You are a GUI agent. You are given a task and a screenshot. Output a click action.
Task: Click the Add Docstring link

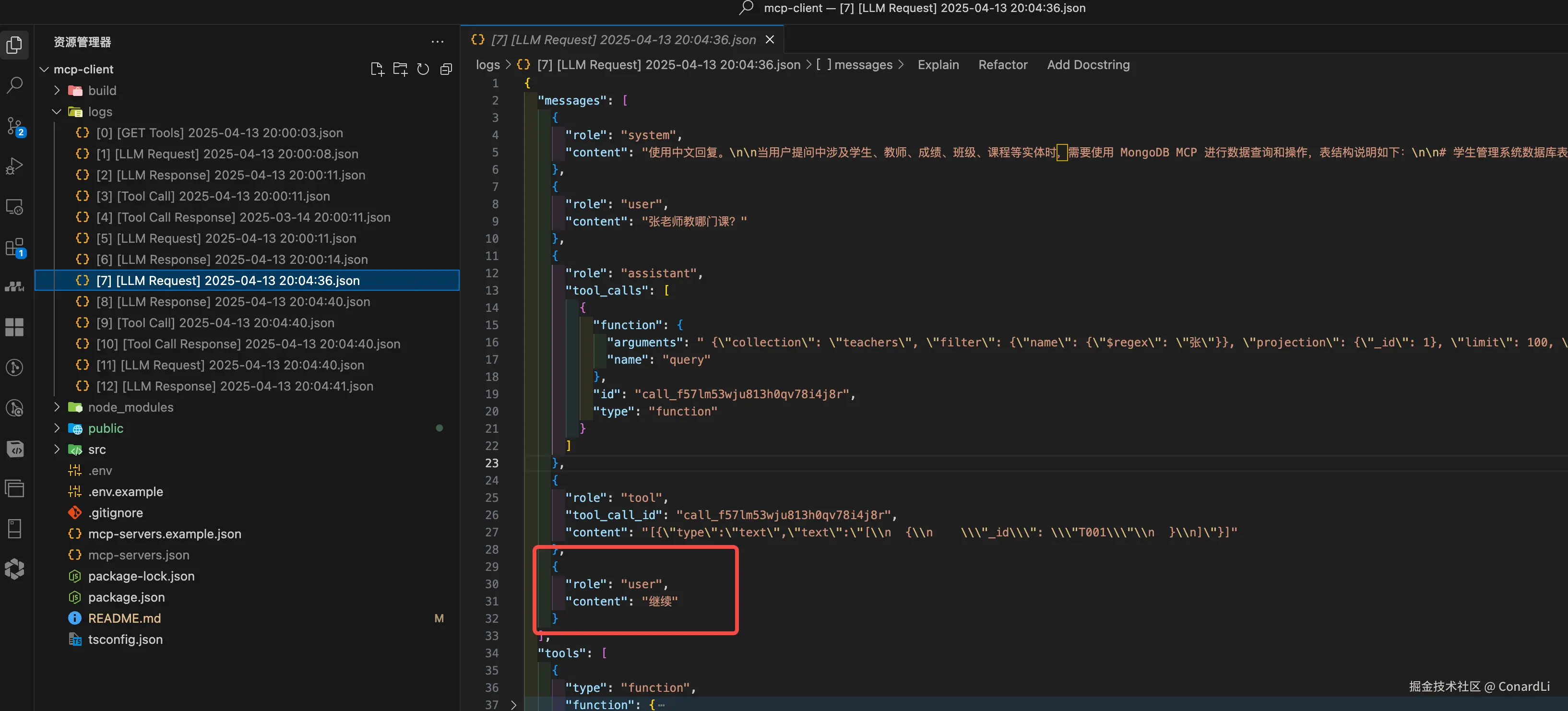click(1088, 64)
